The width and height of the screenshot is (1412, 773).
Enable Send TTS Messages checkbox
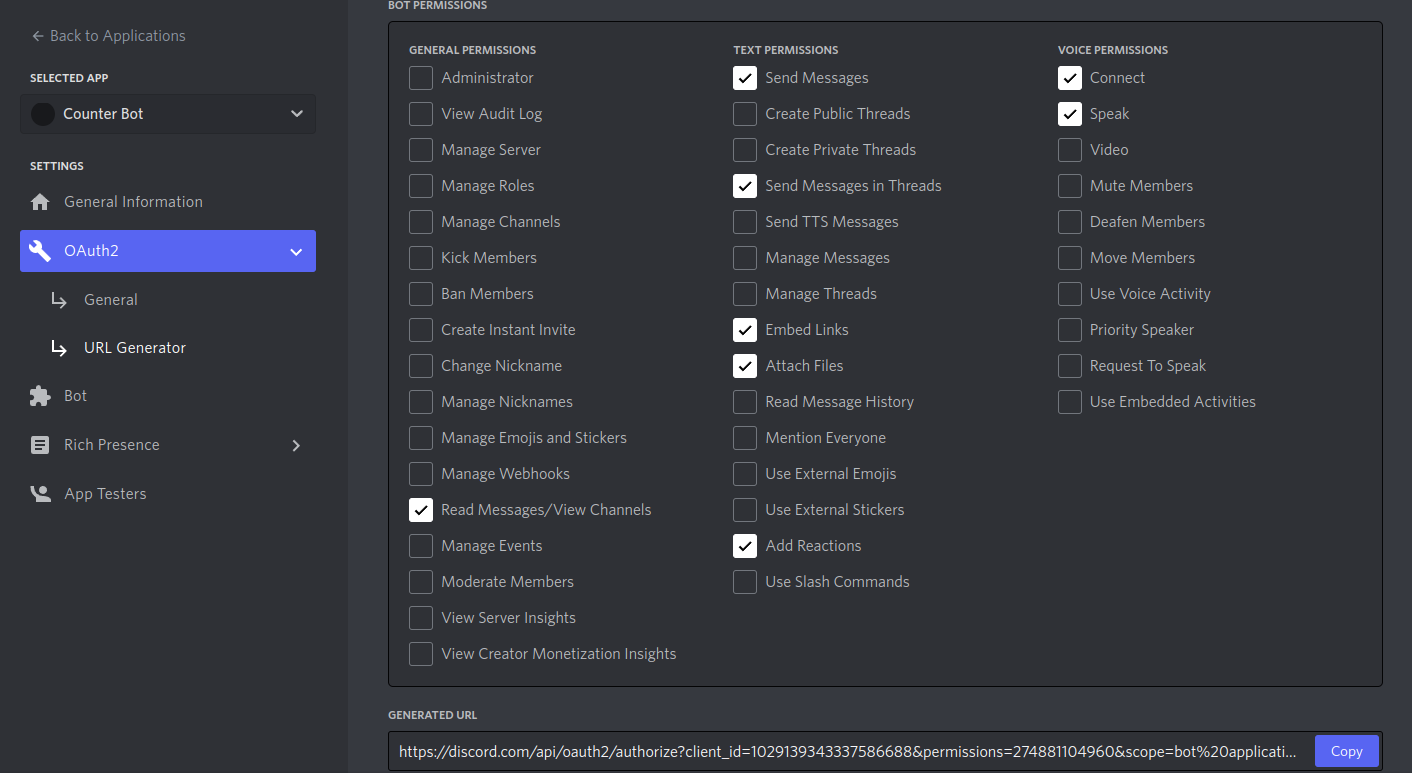click(x=745, y=222)
